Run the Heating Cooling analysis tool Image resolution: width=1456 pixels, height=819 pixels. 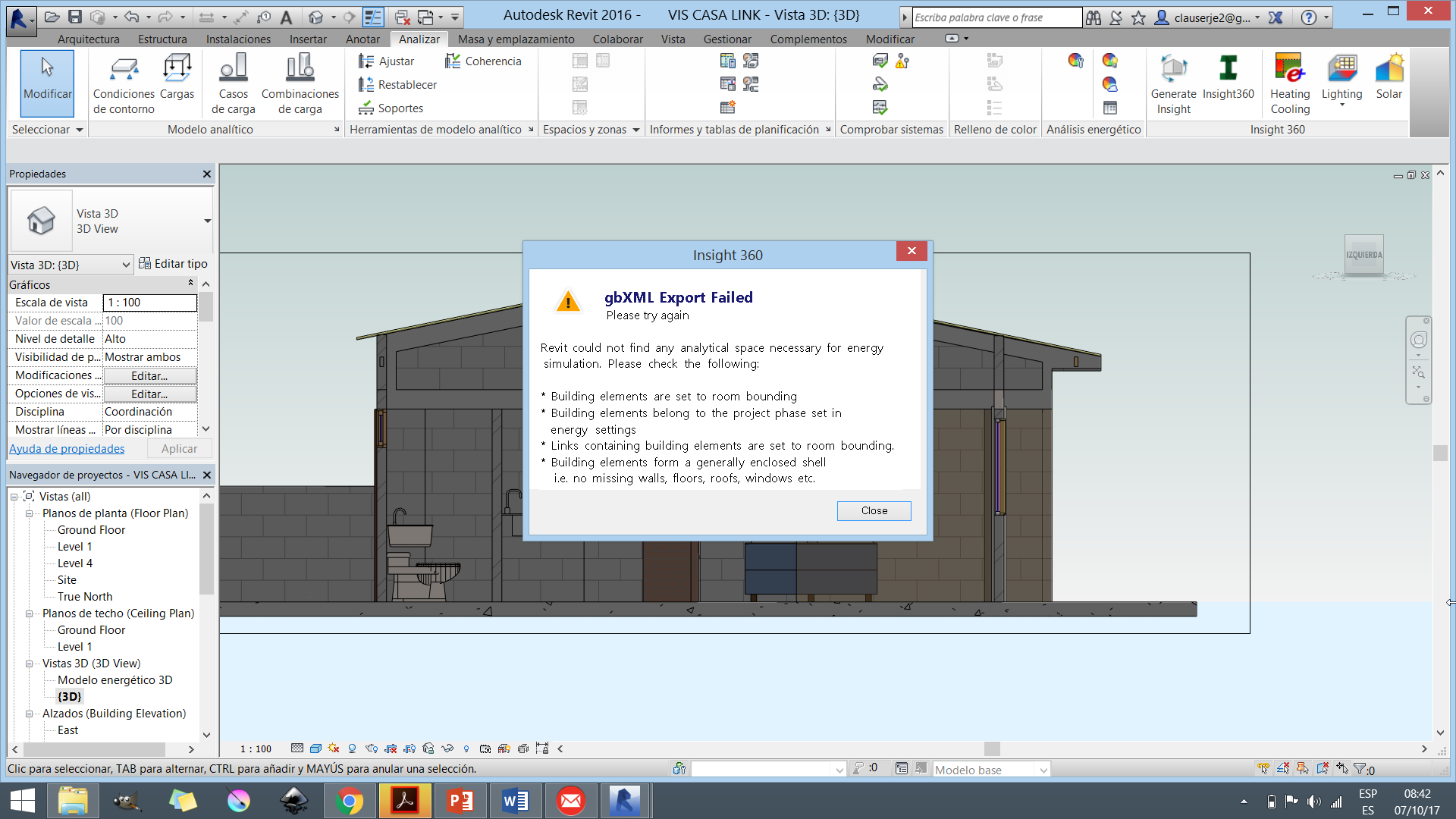point(1290,80)
